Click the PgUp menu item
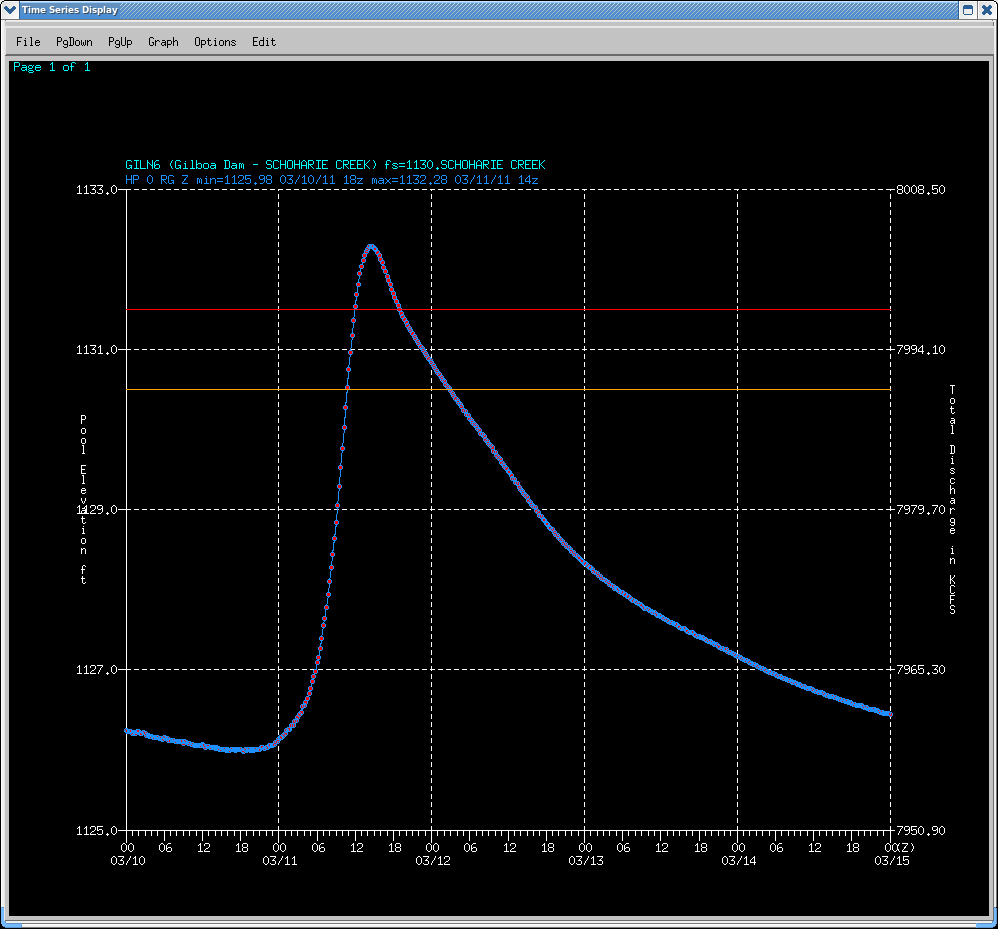The image size is (998, 929). click(120, 42)
